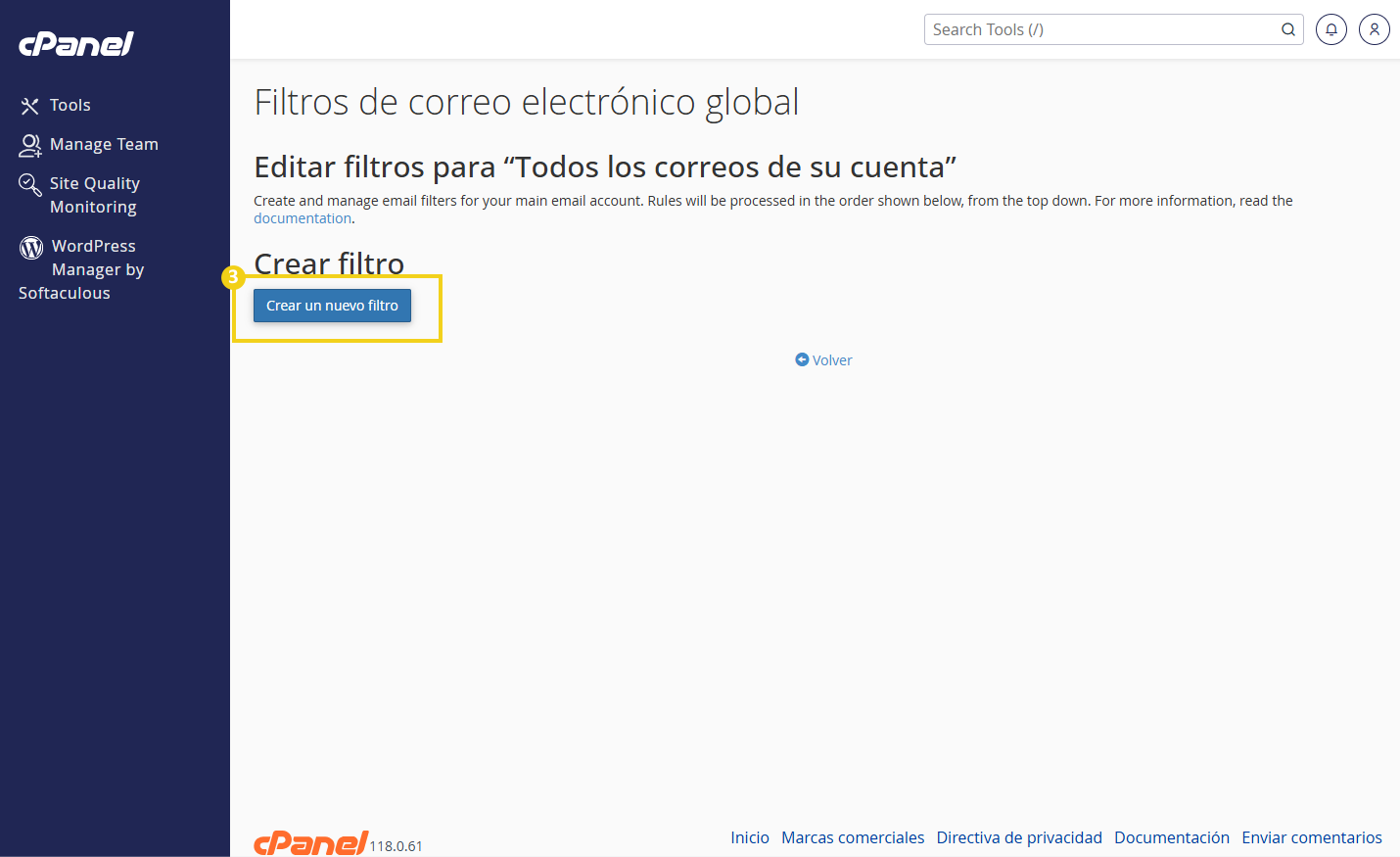Click Marcas comerciales in the footer
The width and height of the screenshot is (1400, 857).
(852, 837)
